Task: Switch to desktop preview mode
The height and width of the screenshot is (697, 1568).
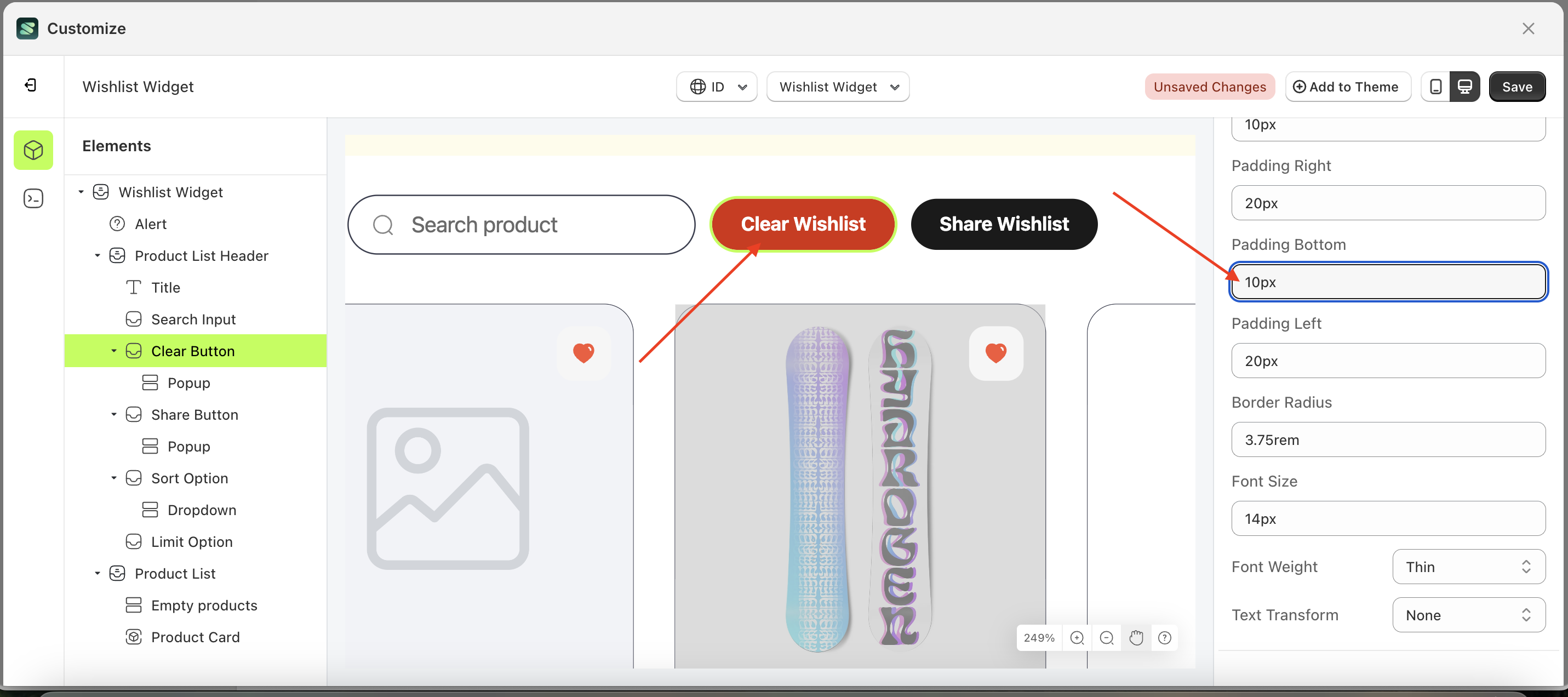Action: point(1466,87)
